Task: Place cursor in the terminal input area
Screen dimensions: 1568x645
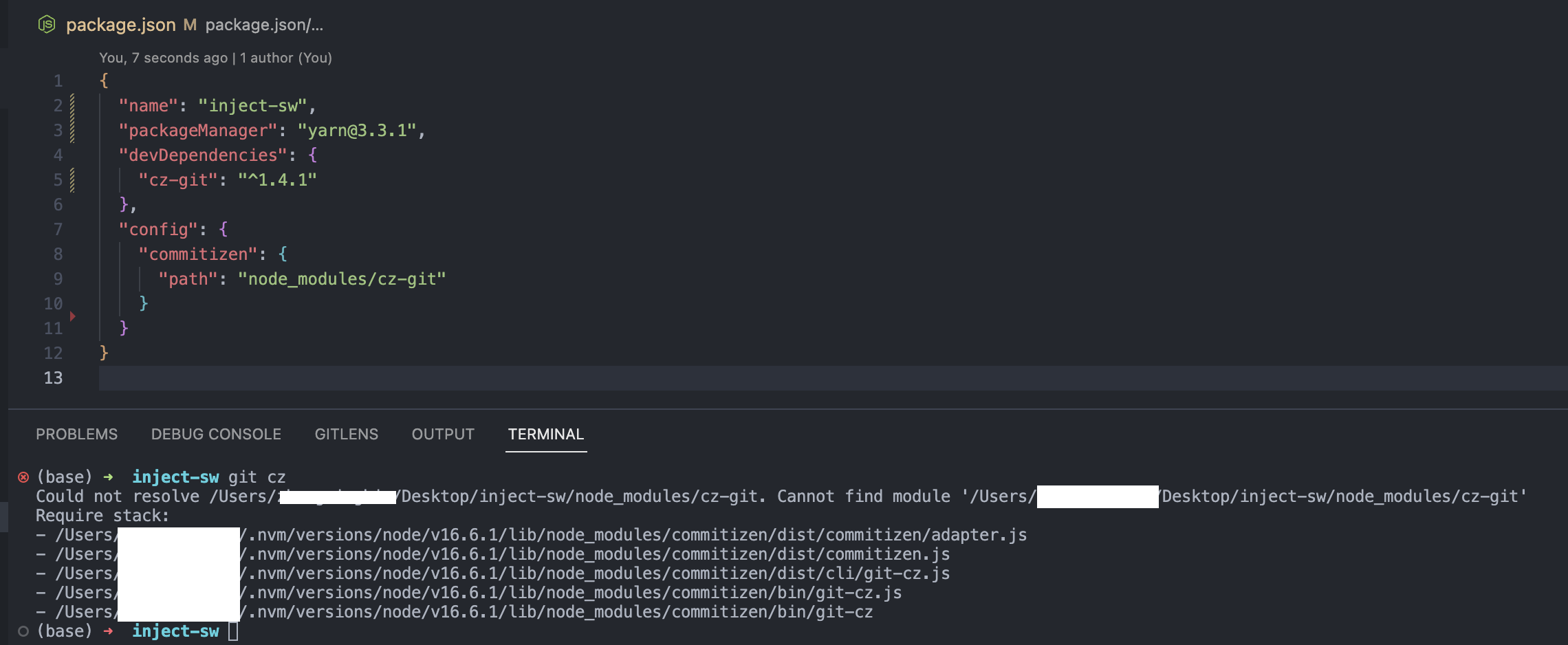Action: [234, 631]
